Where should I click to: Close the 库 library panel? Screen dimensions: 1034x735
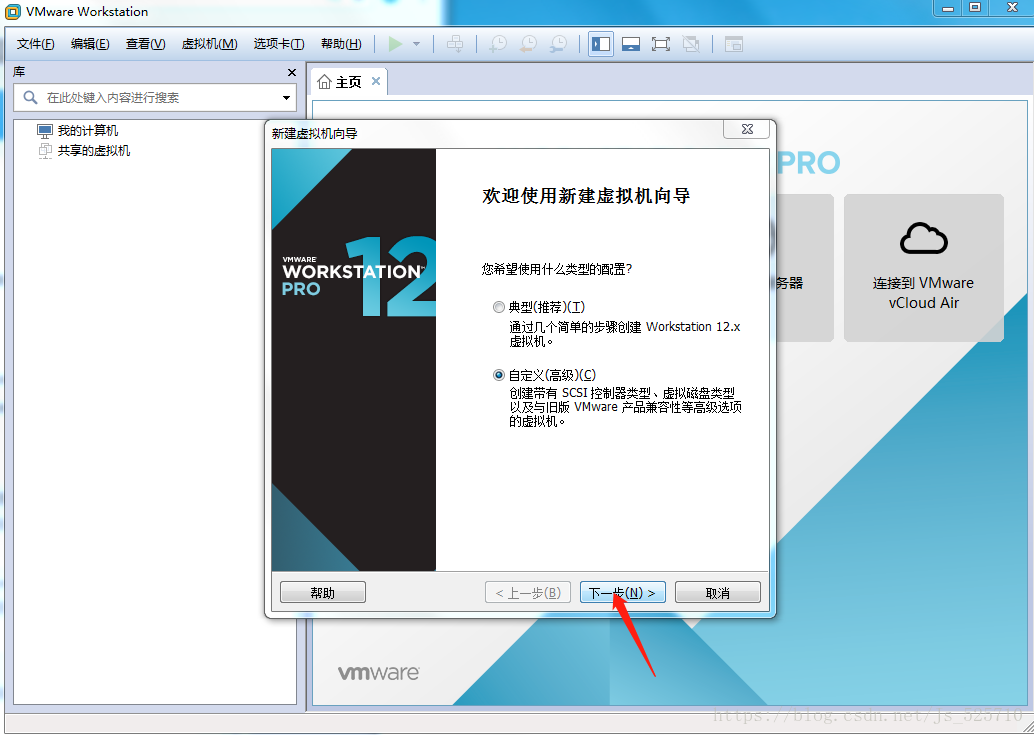click(x=292, y=73)
